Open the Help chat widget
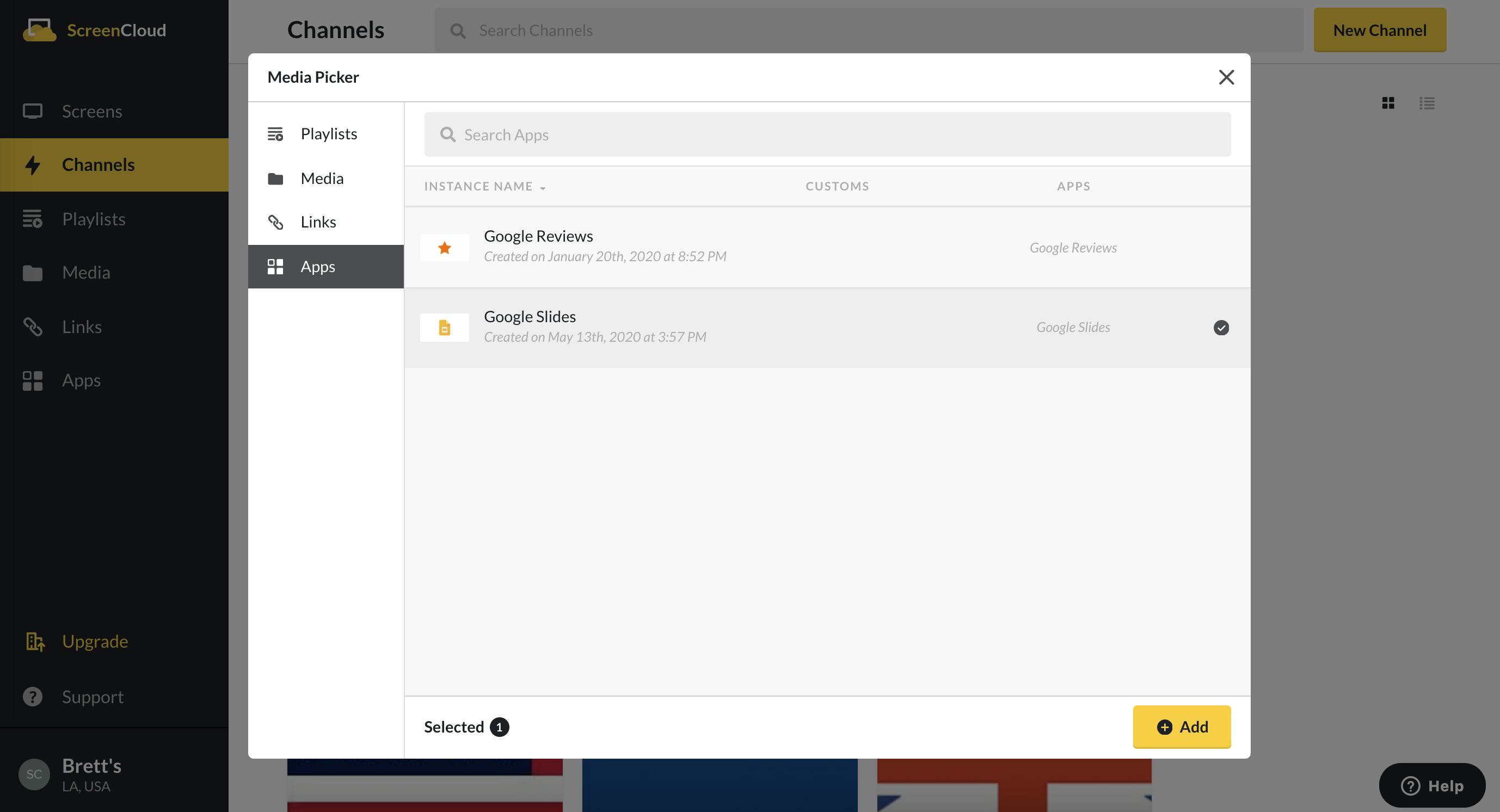The width and height of the screenshot is (1500, 812). [x=1432, y=785]
